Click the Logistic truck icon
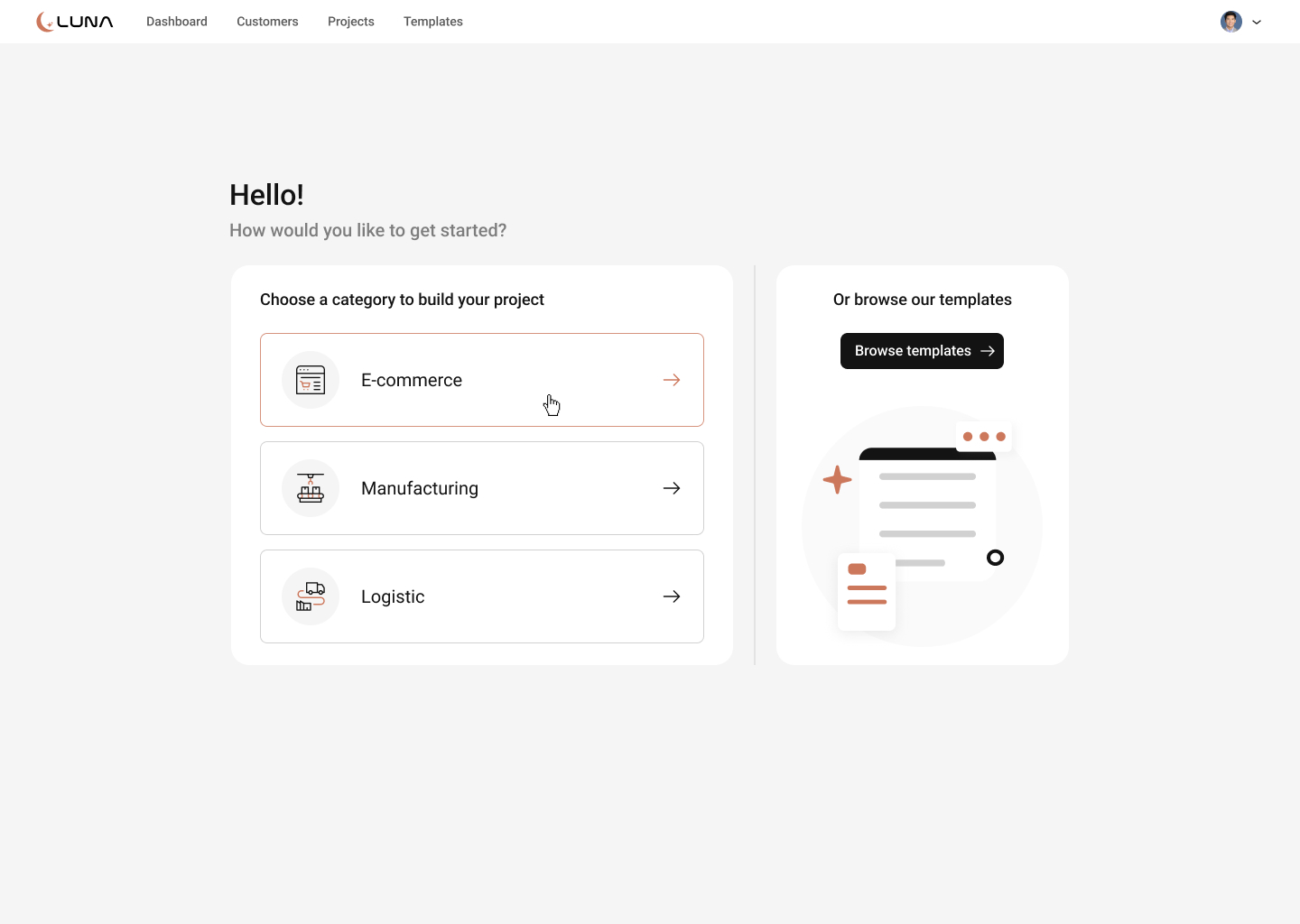This screenshot has height=924, width=1300. coord(311,596)
